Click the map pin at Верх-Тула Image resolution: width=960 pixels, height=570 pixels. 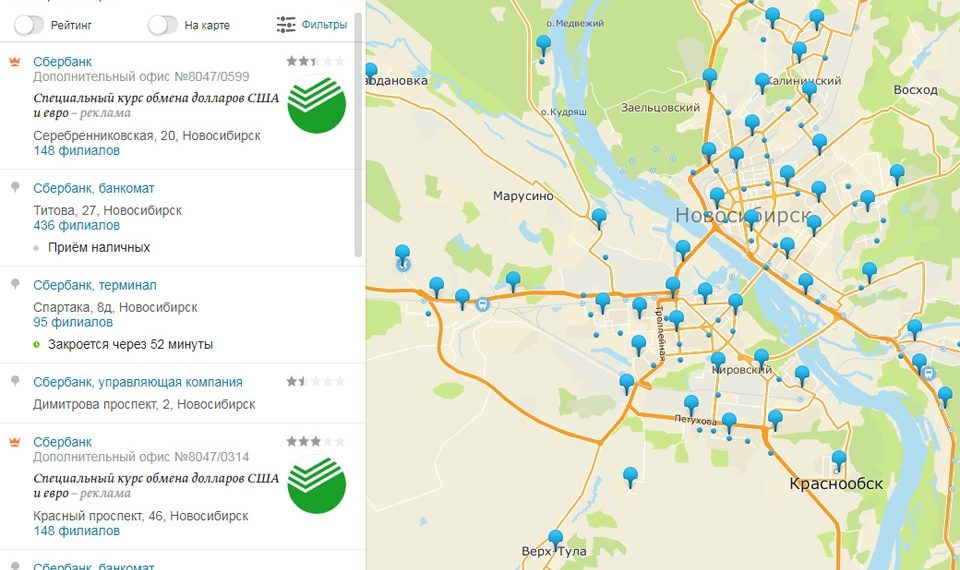556,537
